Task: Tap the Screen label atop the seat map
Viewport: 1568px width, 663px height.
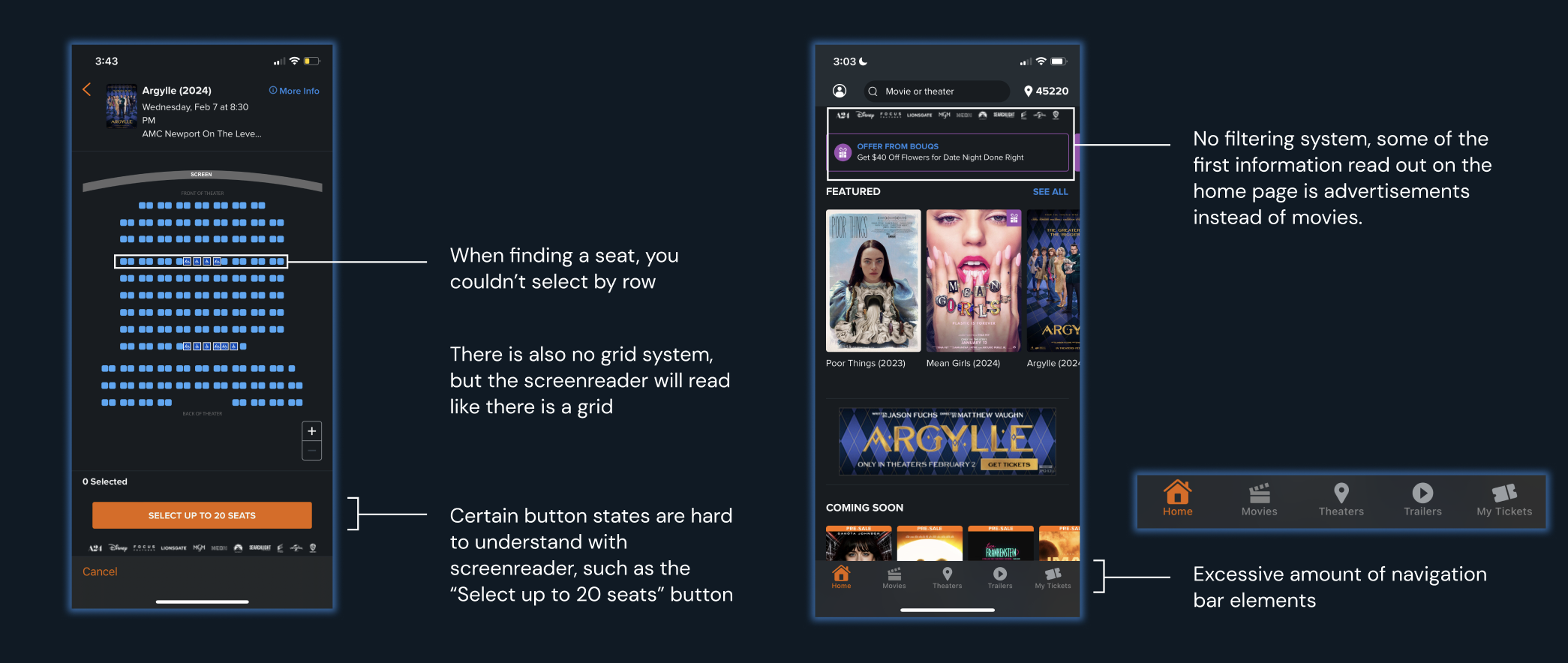Action: 201,175
